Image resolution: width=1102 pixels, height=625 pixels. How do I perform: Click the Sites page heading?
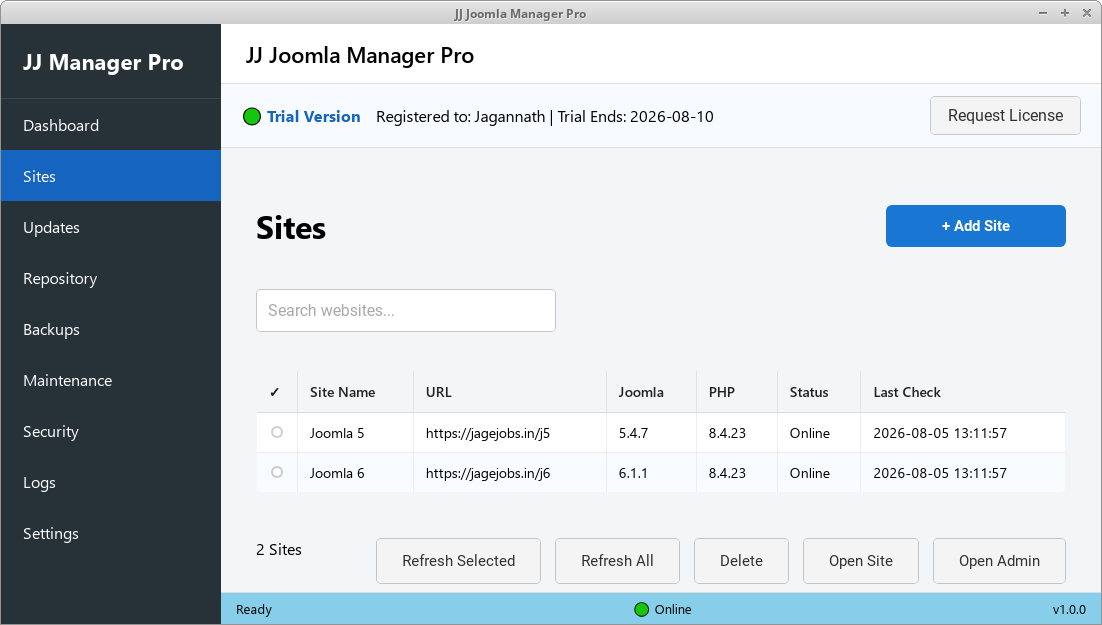[x=291, y=228]
